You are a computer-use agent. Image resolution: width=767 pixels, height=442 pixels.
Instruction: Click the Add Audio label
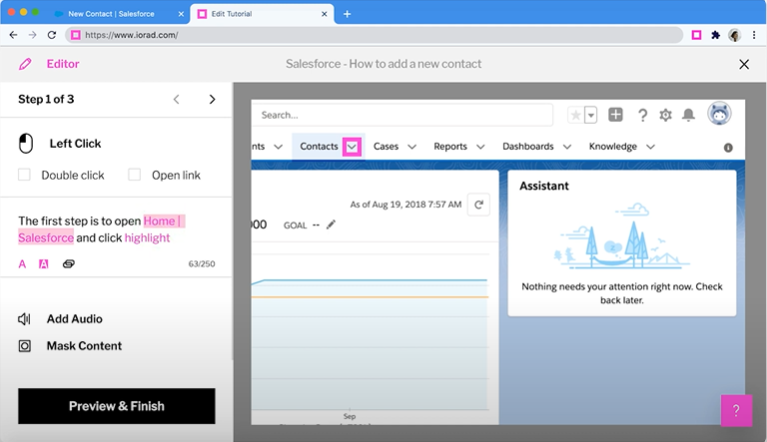pyautogui.click(x=74, y=319)
